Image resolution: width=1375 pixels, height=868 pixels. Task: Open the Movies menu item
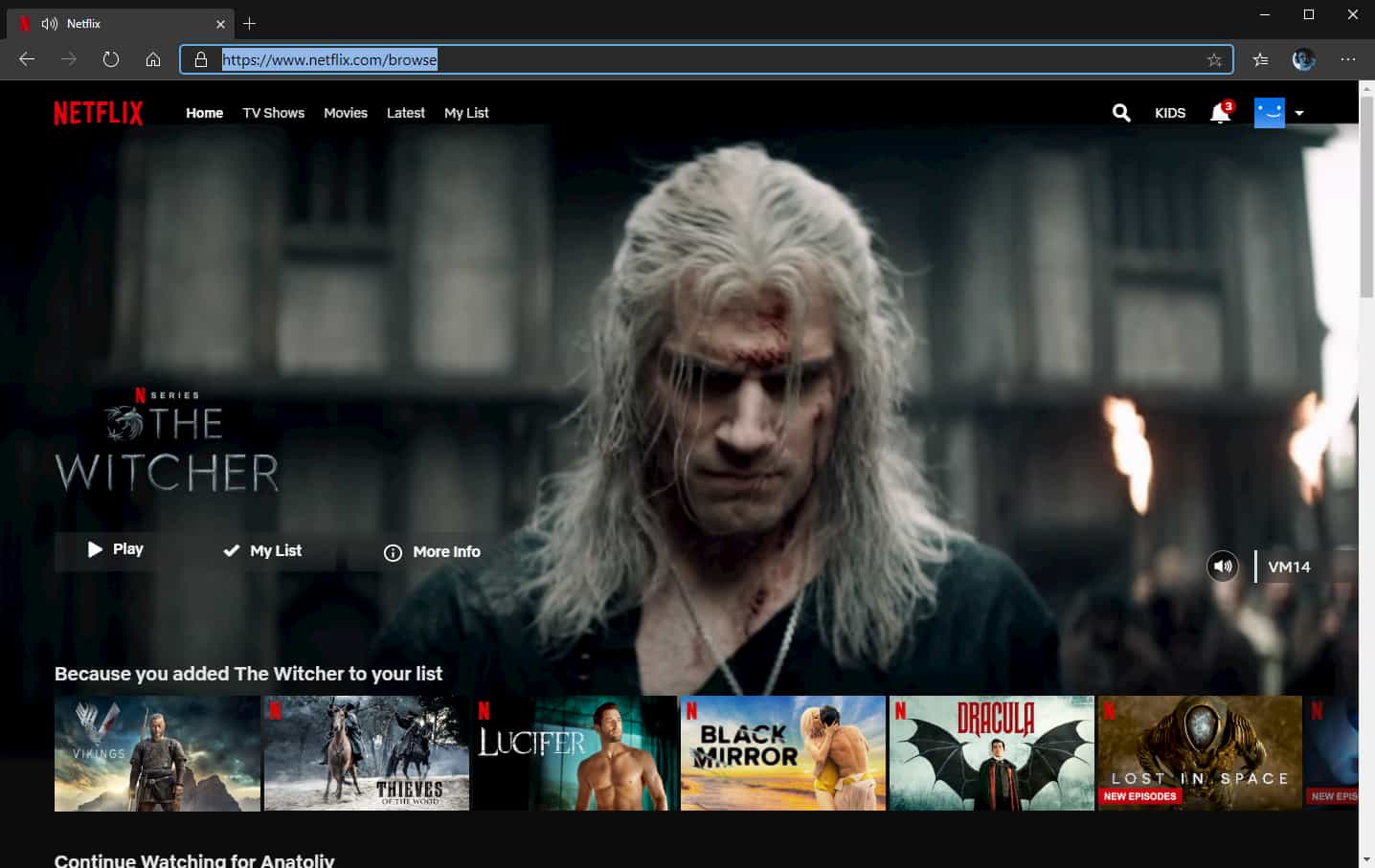pos(345,113)
